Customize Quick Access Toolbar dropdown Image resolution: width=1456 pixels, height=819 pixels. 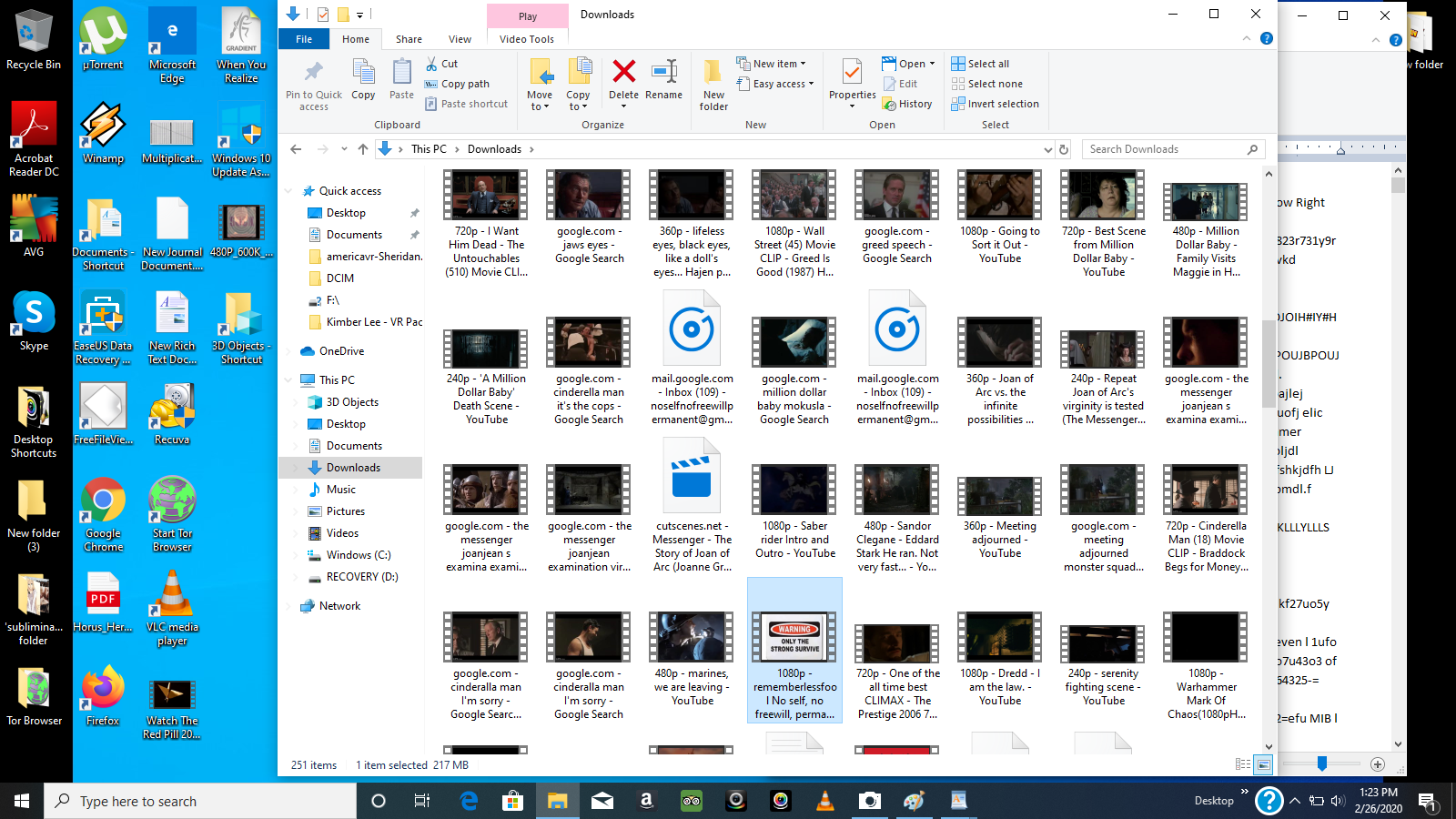359,15
